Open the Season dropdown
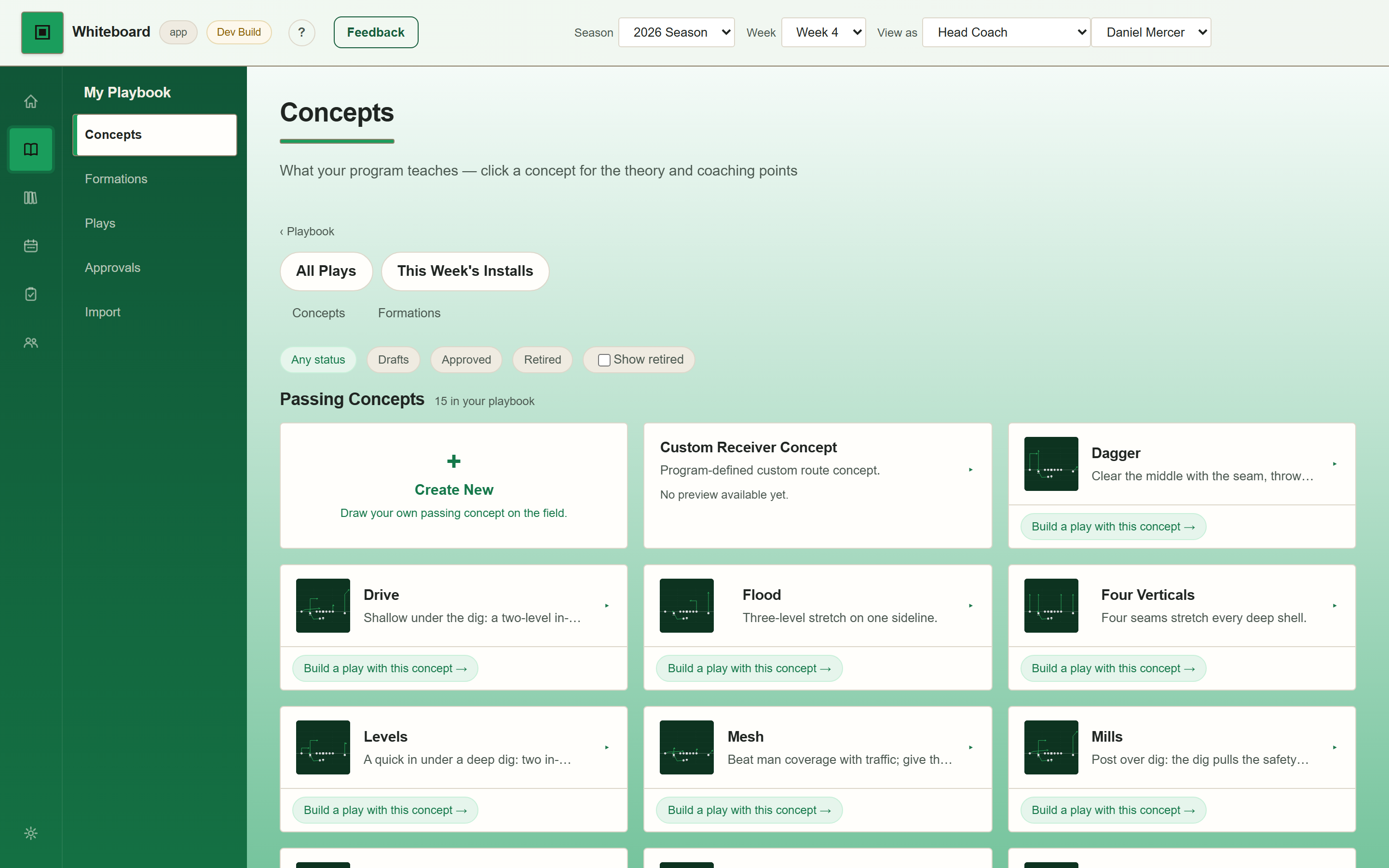This screenshot has height=868, width=1389. [676, 32]
